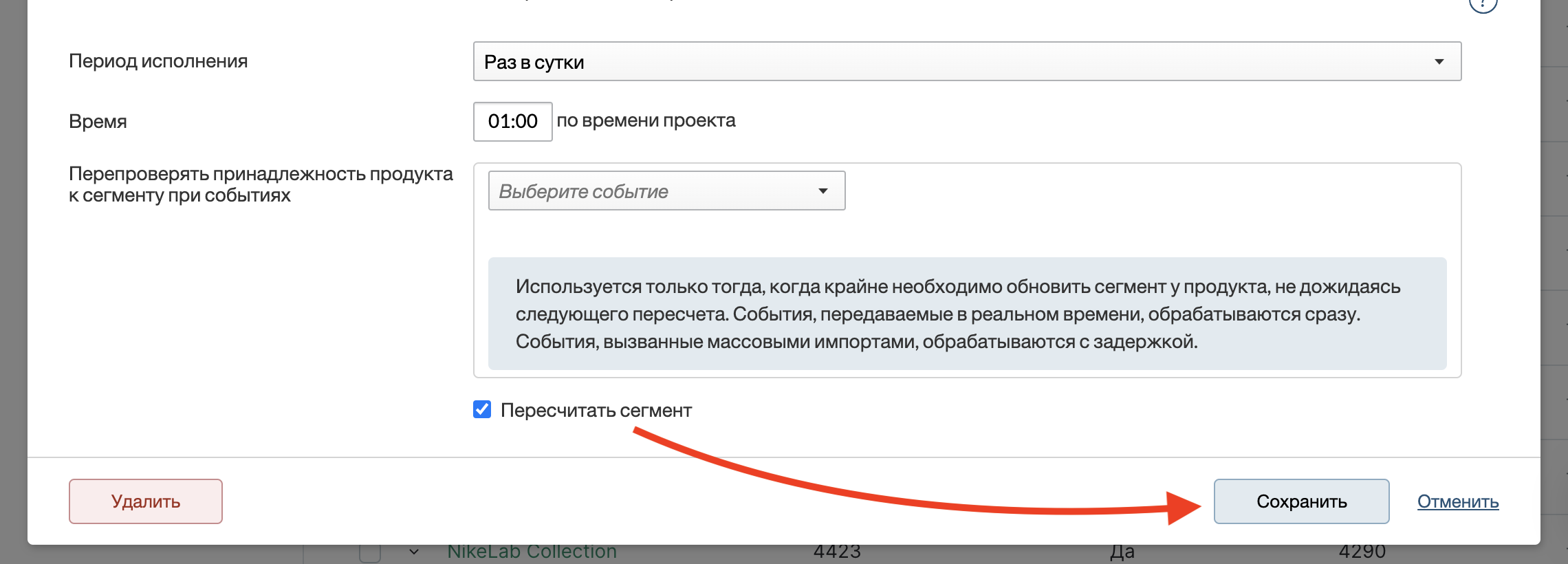Expand the NikeLab Collection row chevron
Viewport: 1568px width, 564px height.
414,552
